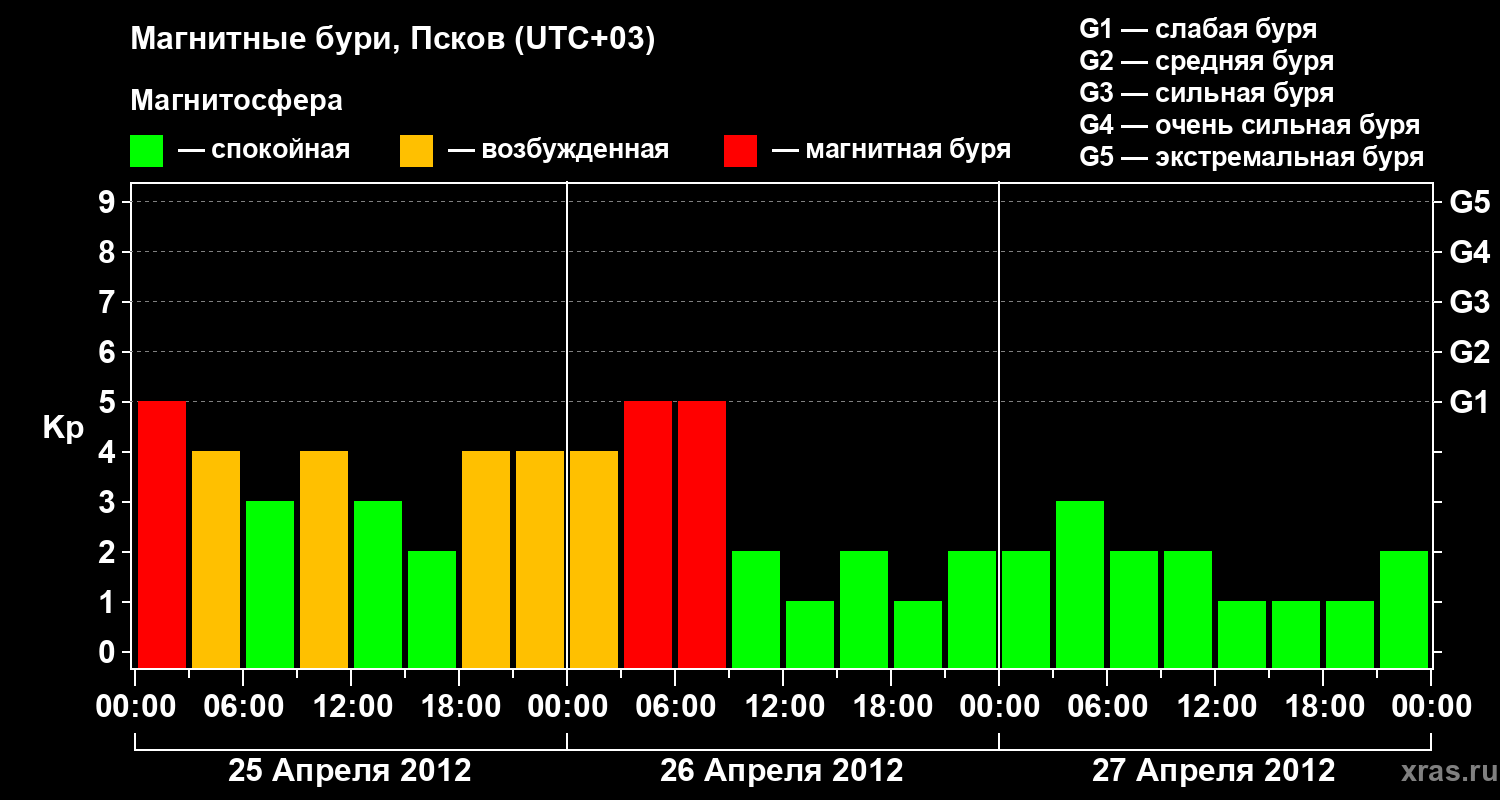This screenshot has width=1500, height=800.
Task: Click the green 12:00–15:00 bar on 26 April
Action: click(810, 634)
